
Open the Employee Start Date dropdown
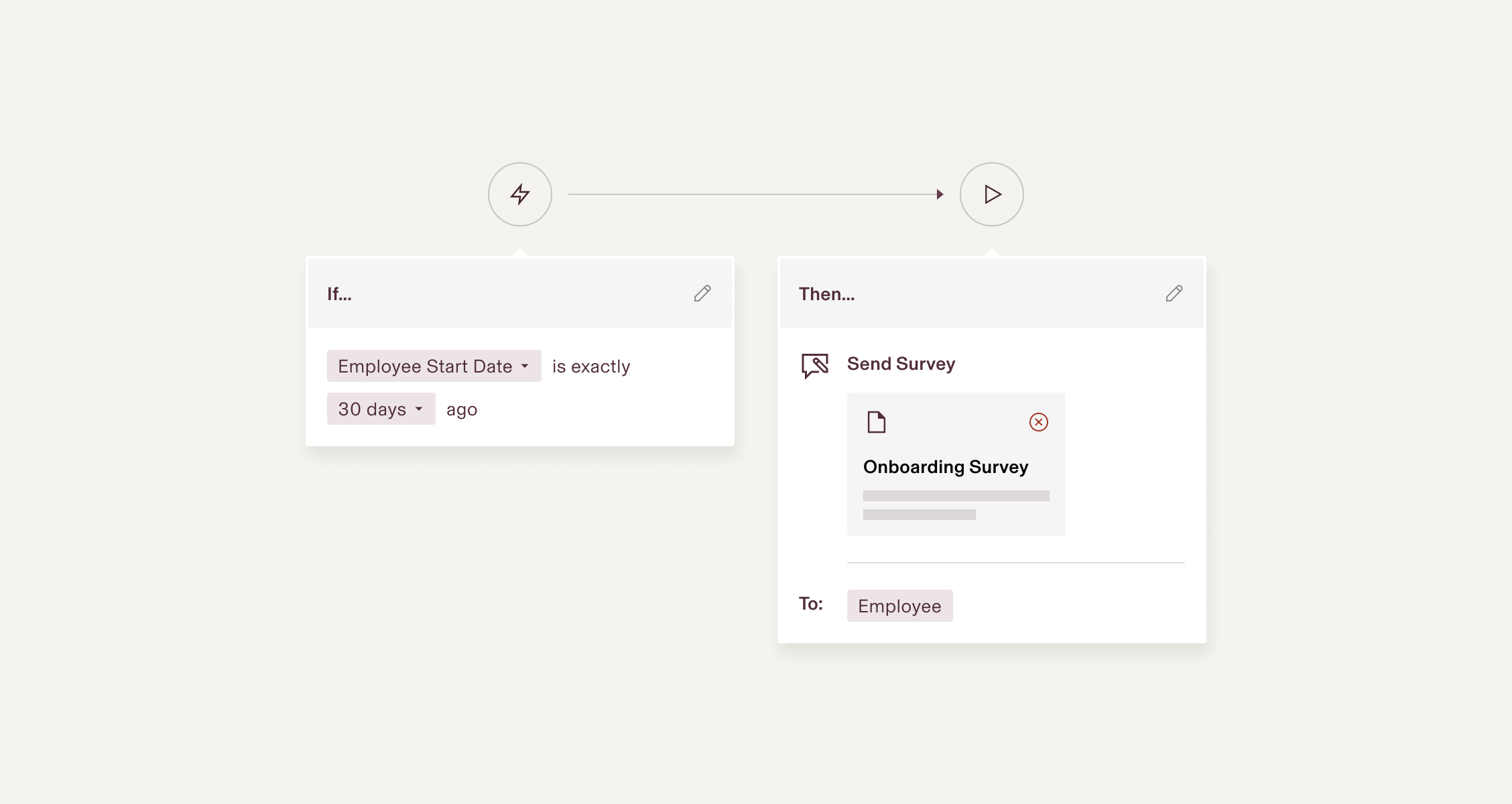(x=425, y=366)
